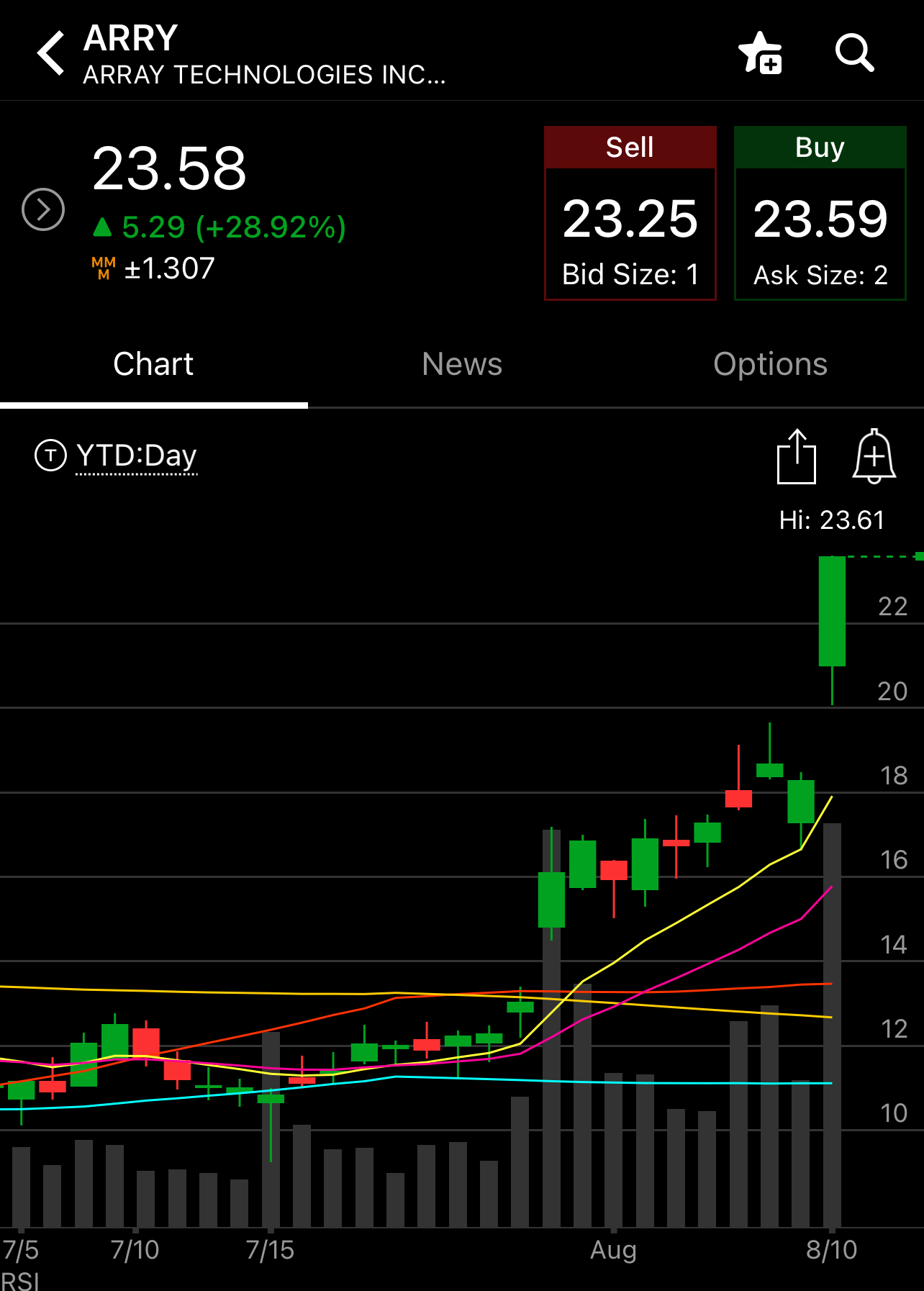Switch to the Options tab
The image size is (924, 1291).
(x=770, y=364)
